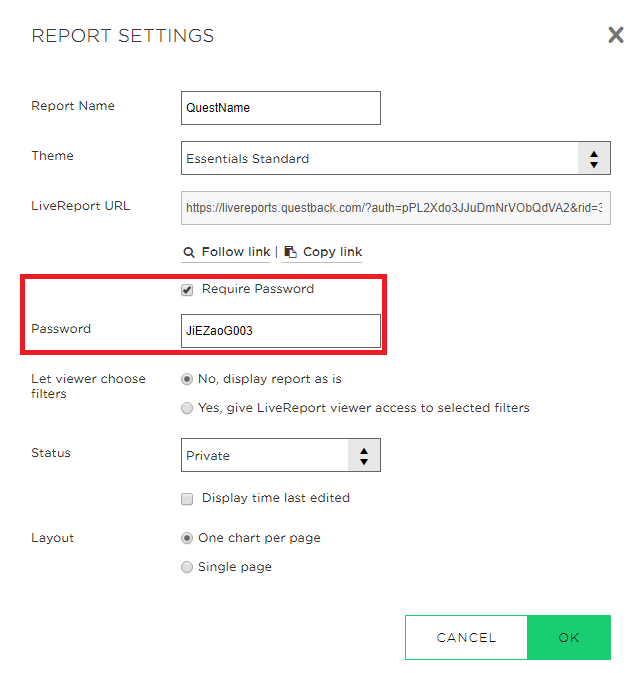Click the magnifier icon beside Follow link

coord(189,252)
